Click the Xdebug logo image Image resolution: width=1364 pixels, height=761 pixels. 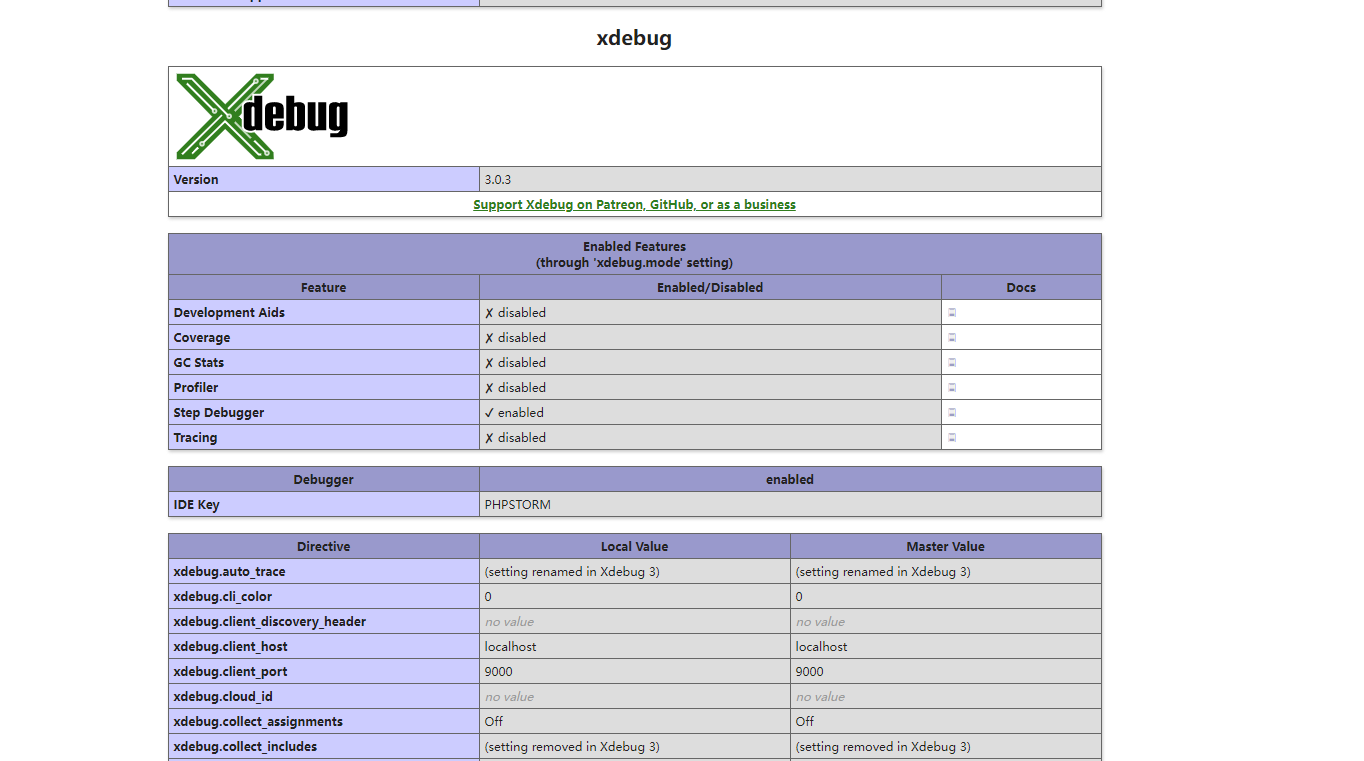point(262,116)
